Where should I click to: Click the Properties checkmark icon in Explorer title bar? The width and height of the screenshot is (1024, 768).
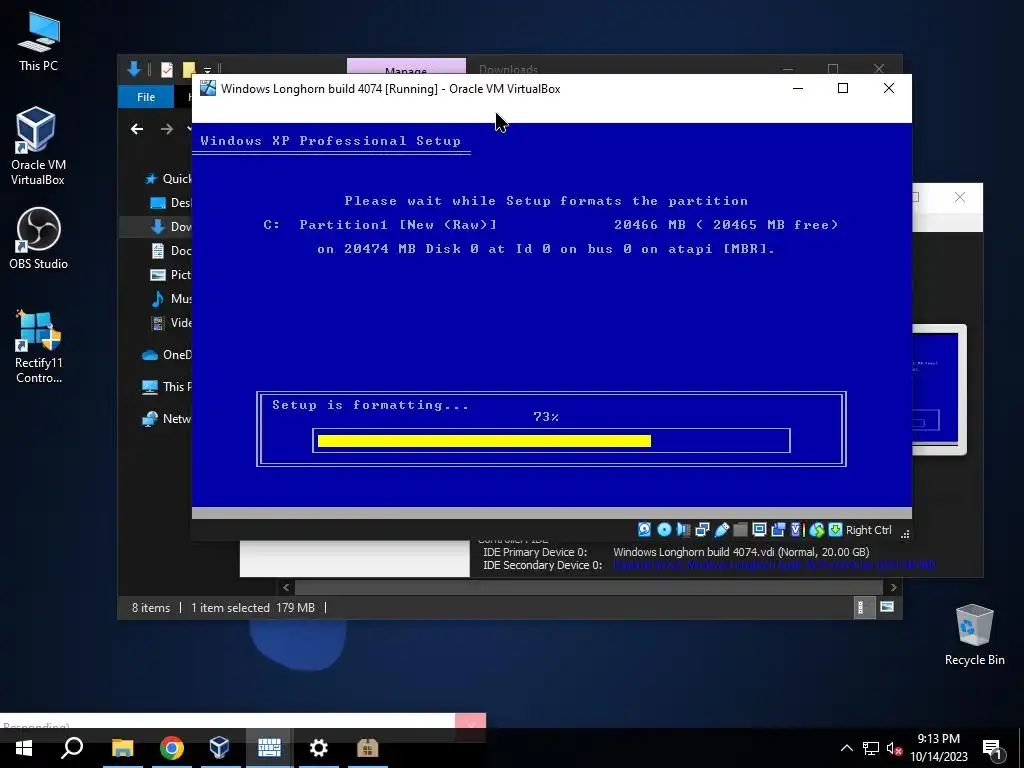click(x=167, y=69)
